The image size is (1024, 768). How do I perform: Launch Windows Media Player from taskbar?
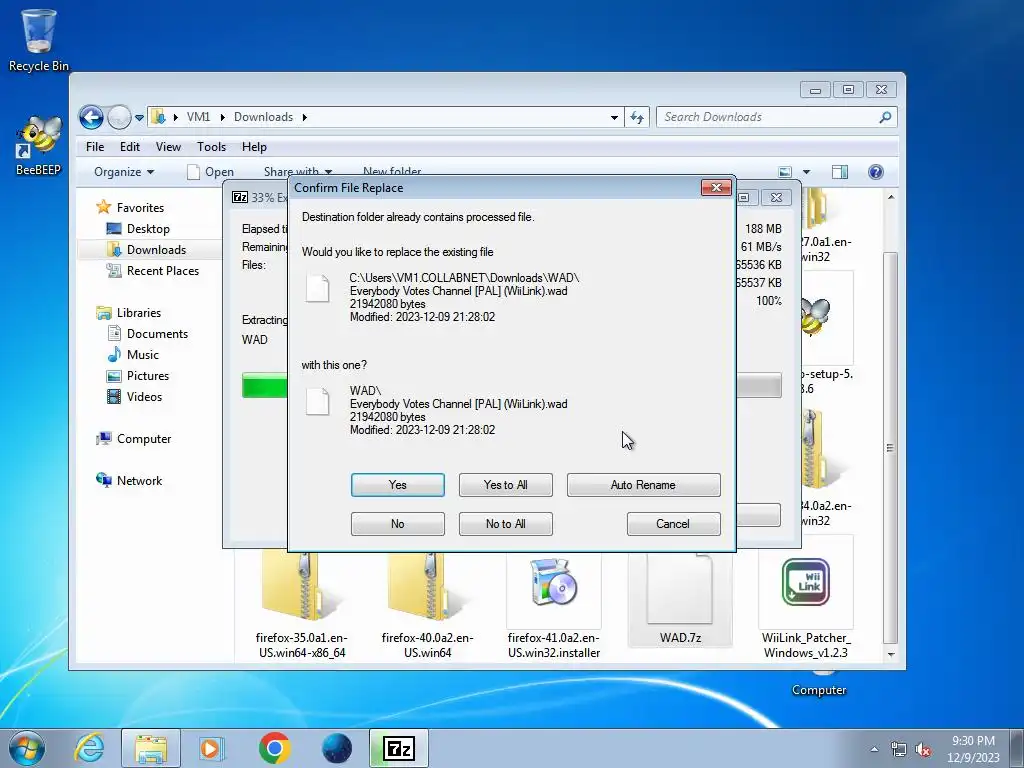[211, 748]
